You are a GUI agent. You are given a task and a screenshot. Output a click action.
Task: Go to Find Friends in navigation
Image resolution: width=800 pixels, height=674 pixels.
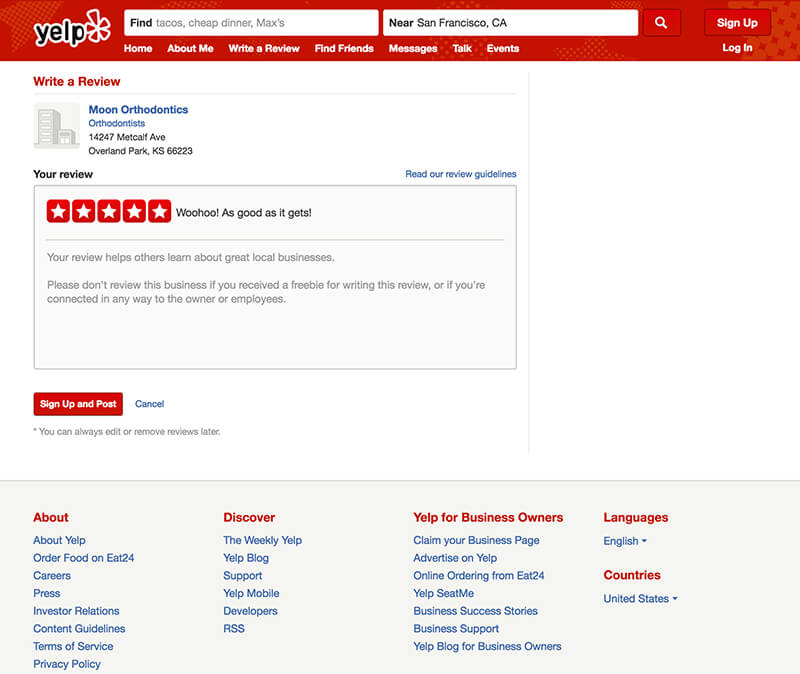(345, 48)
